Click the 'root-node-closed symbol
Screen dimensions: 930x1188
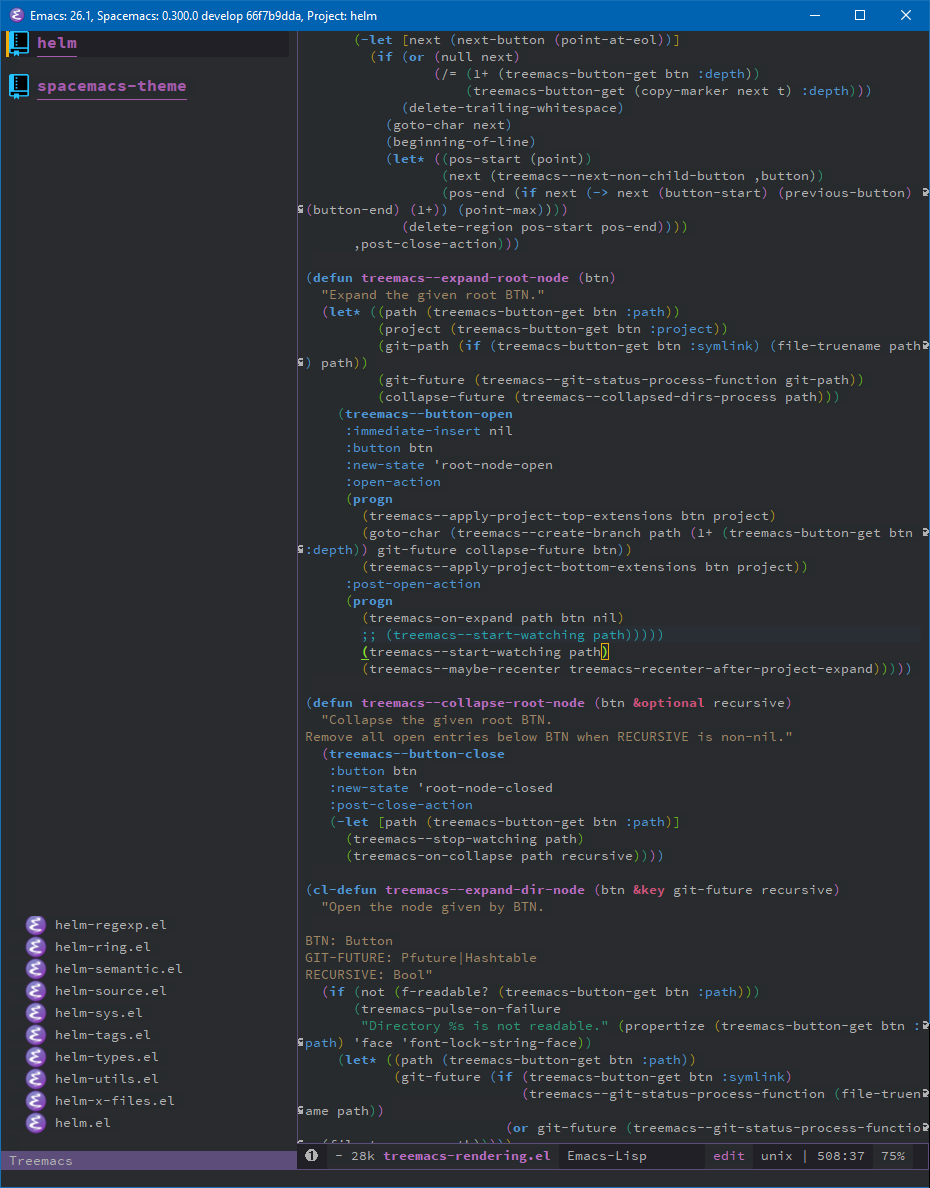click(485, 788)
